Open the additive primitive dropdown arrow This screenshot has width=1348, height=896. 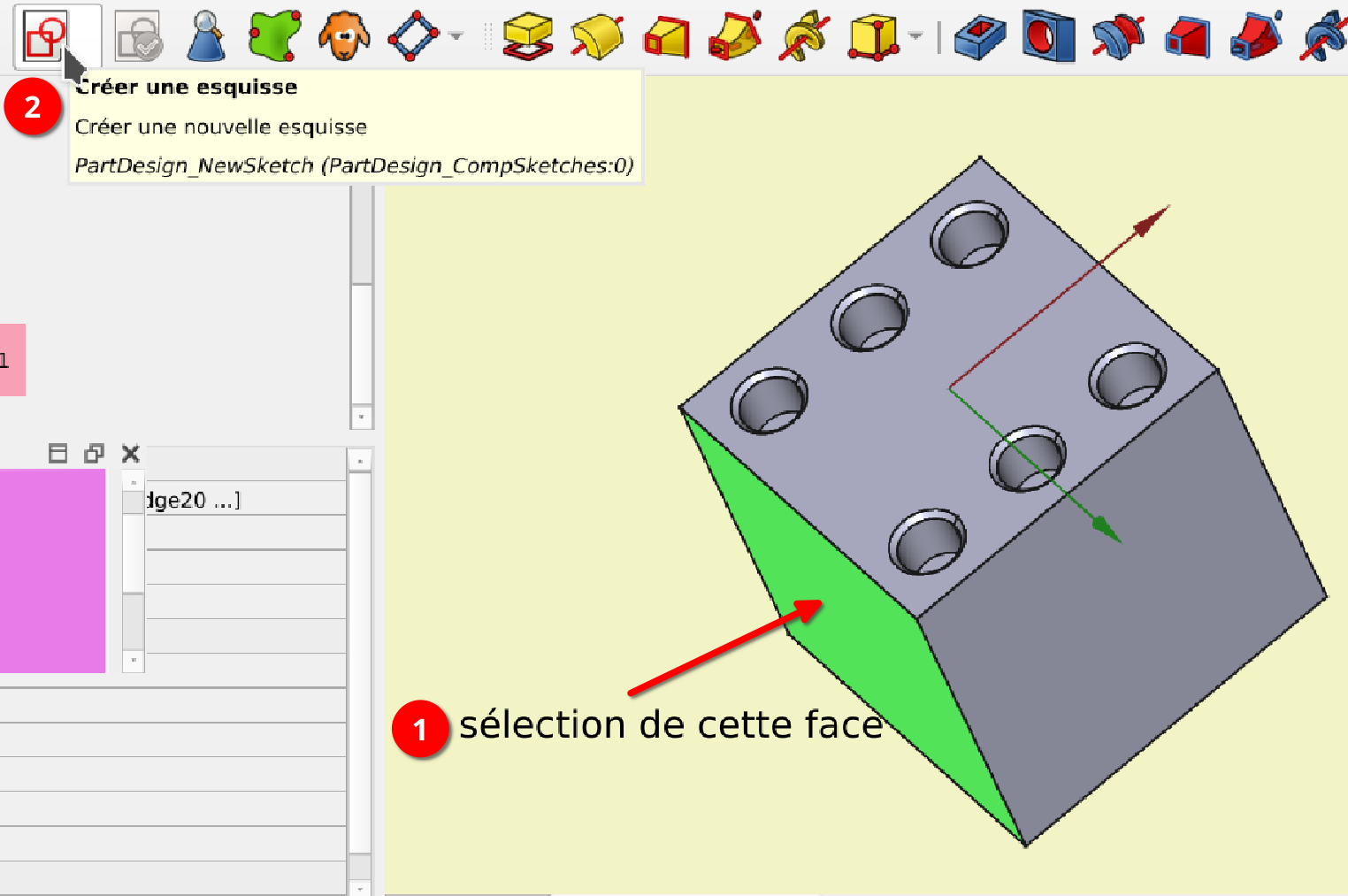point(915,36)
